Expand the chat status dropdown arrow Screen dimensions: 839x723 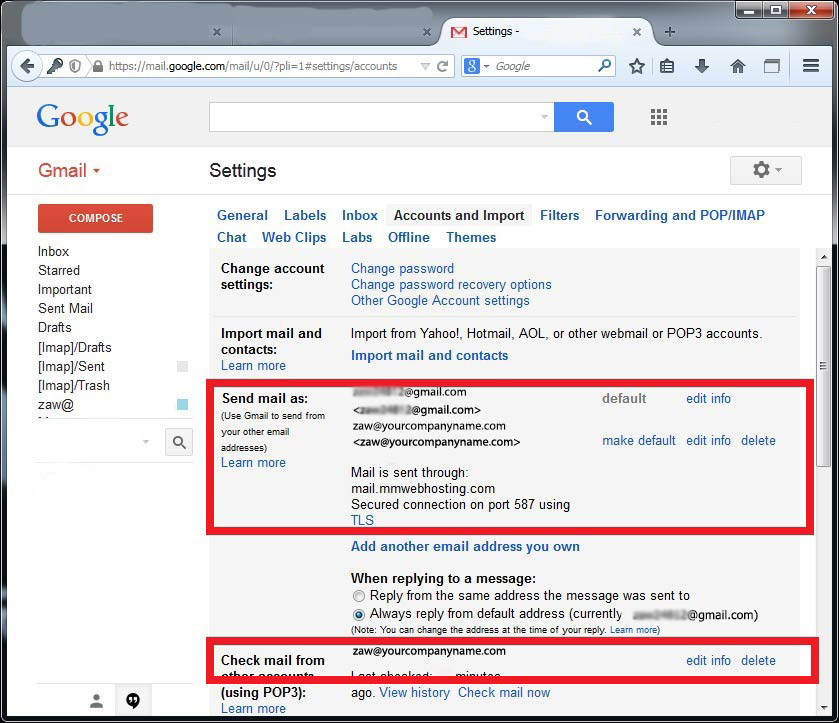pos(146,442)
